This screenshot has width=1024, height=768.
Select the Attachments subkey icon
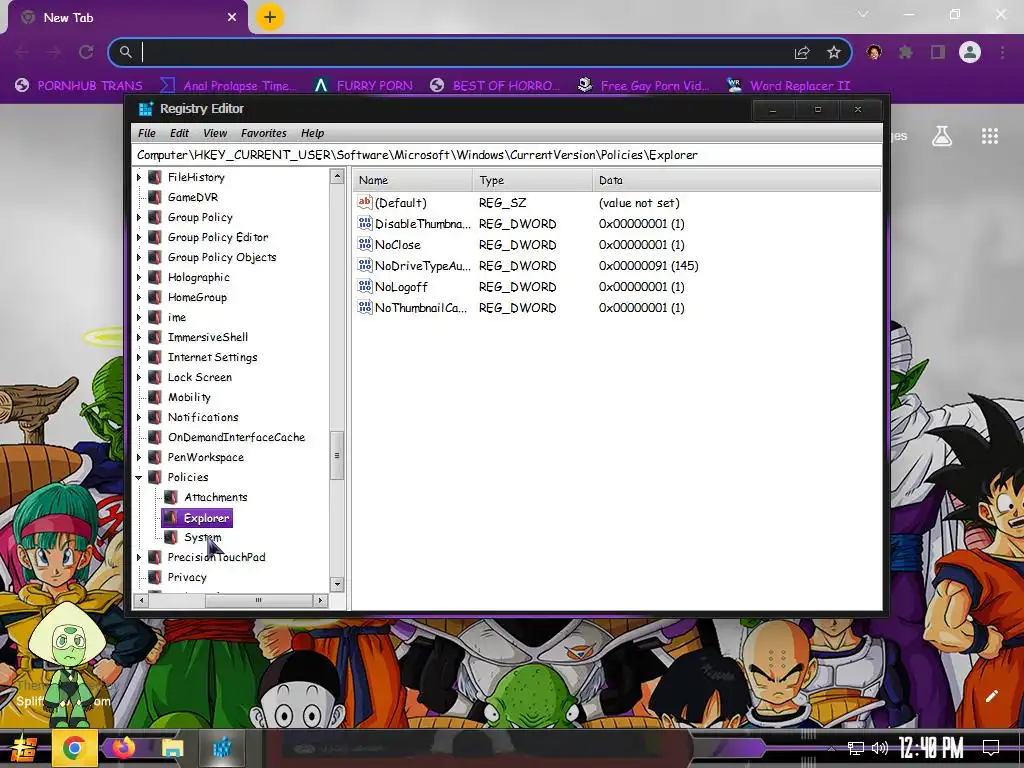tap(171, 497)
